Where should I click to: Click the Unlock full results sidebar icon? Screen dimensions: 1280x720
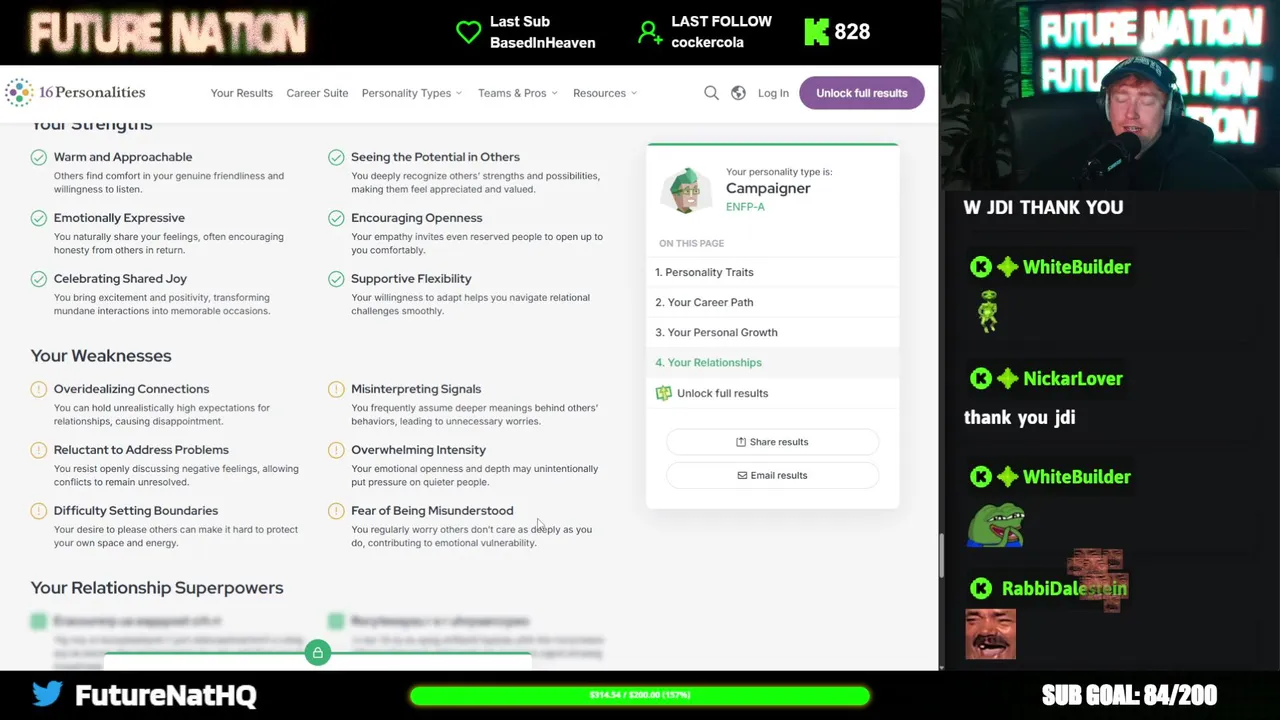(x=663, y=393)
